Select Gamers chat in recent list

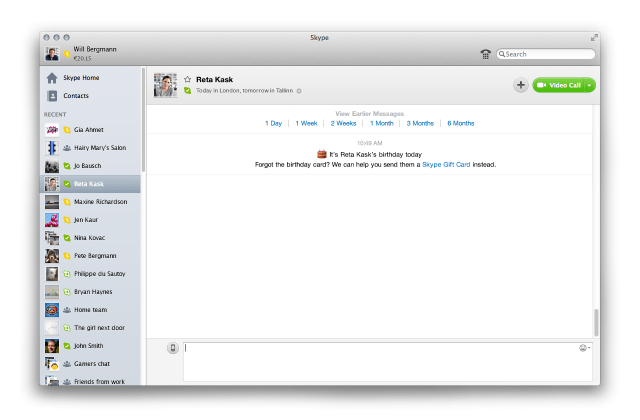coord(91,364)
